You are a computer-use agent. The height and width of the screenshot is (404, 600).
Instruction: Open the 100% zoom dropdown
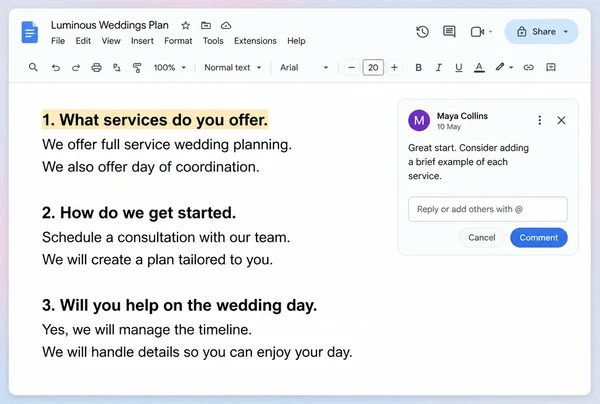point(170,68)
